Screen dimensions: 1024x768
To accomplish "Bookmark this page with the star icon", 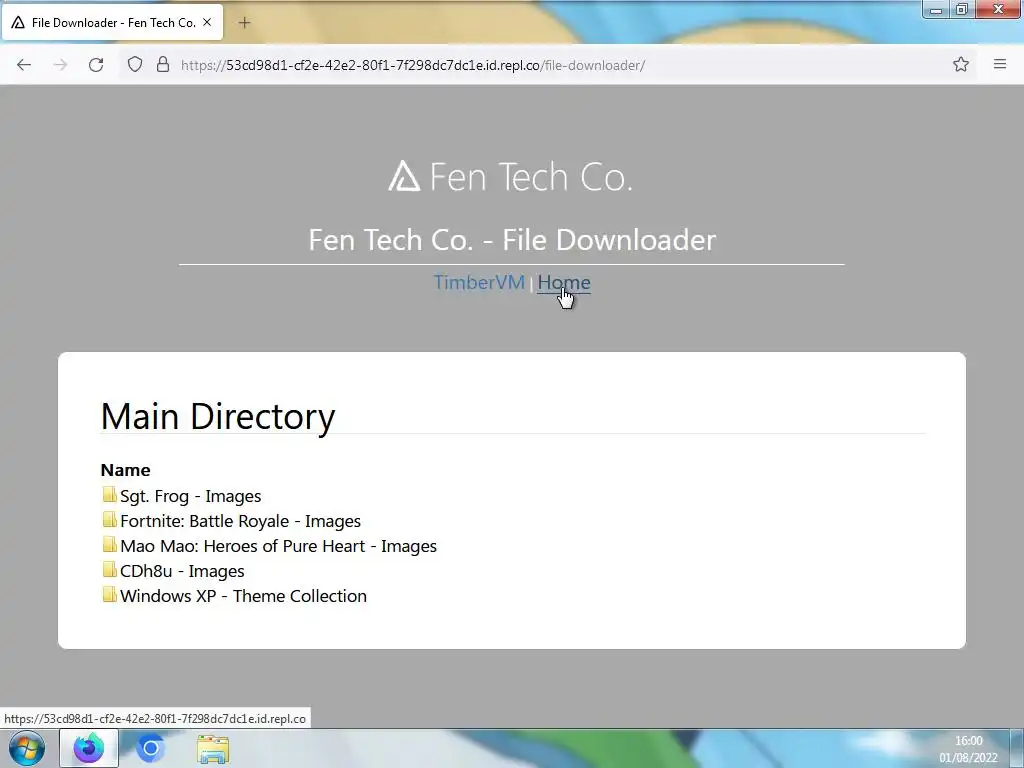I will (x=960, y=64).
